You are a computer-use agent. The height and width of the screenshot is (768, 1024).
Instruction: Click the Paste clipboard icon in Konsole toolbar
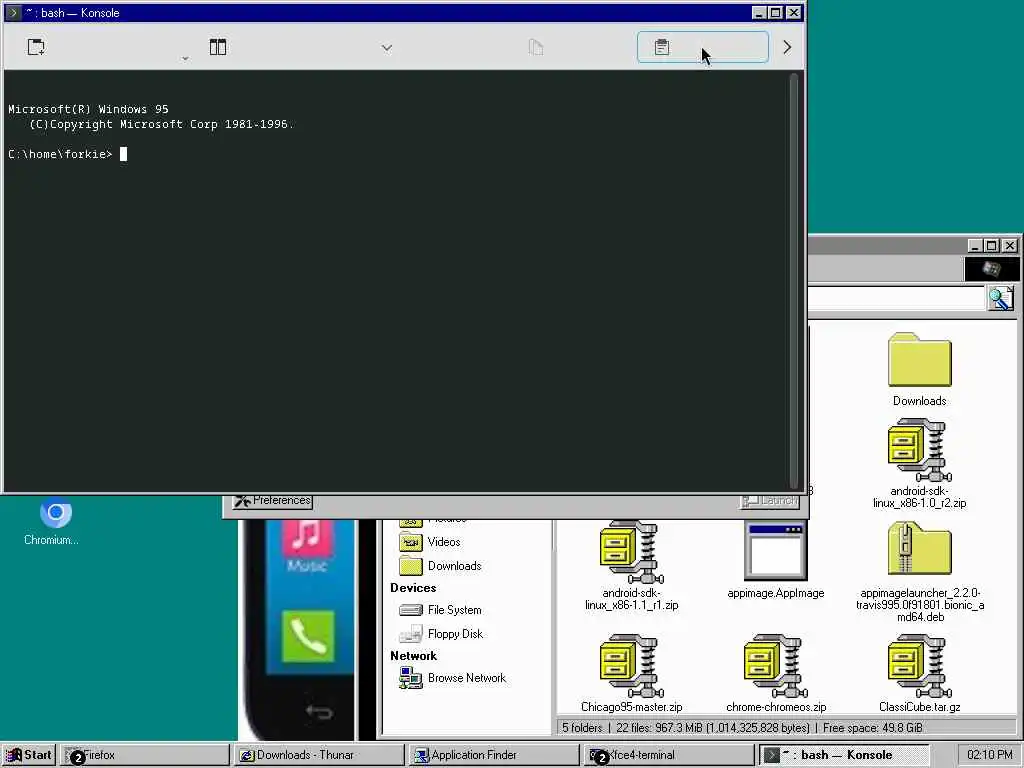(x=662, y=47)
